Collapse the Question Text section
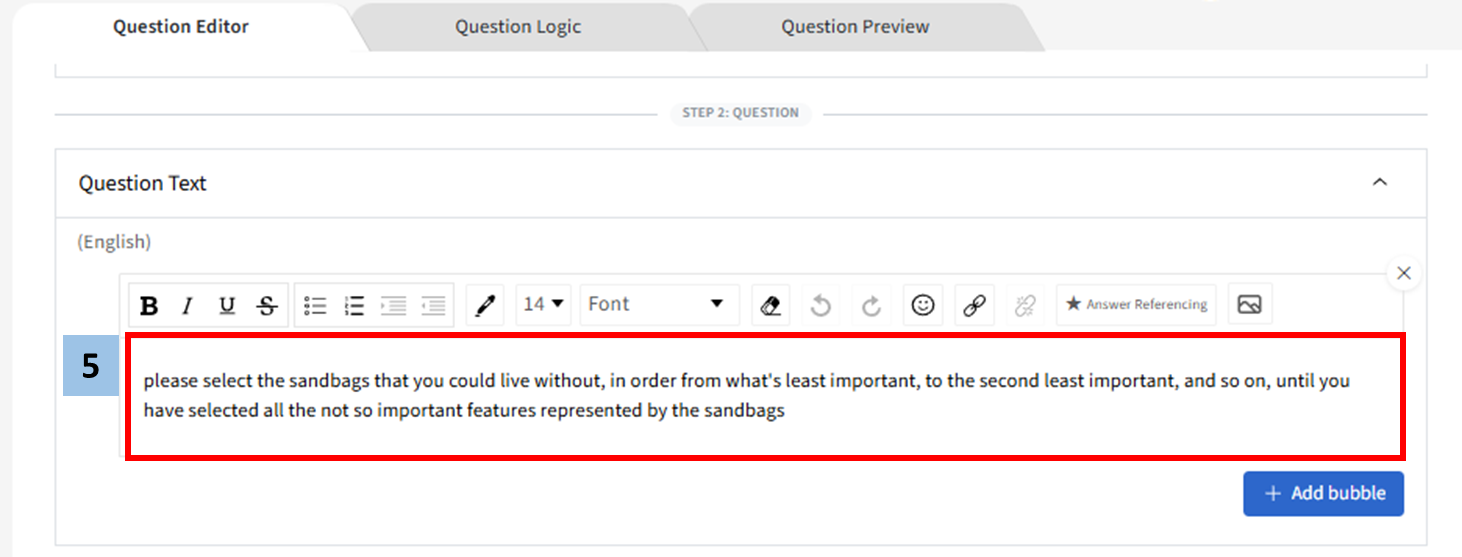 point(1380,183)
